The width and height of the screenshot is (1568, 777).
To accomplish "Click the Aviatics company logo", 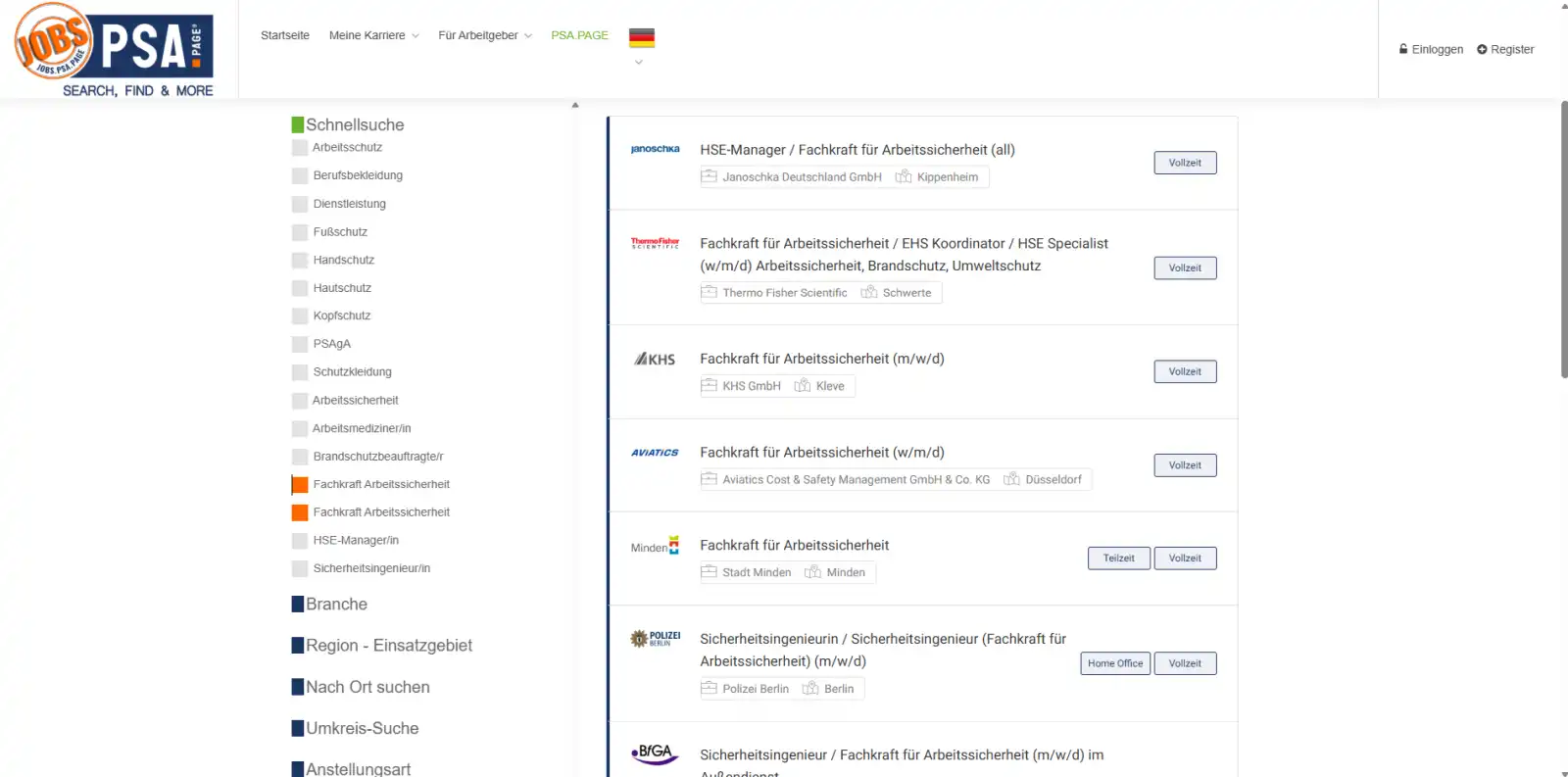I will (x=655, y=453).
